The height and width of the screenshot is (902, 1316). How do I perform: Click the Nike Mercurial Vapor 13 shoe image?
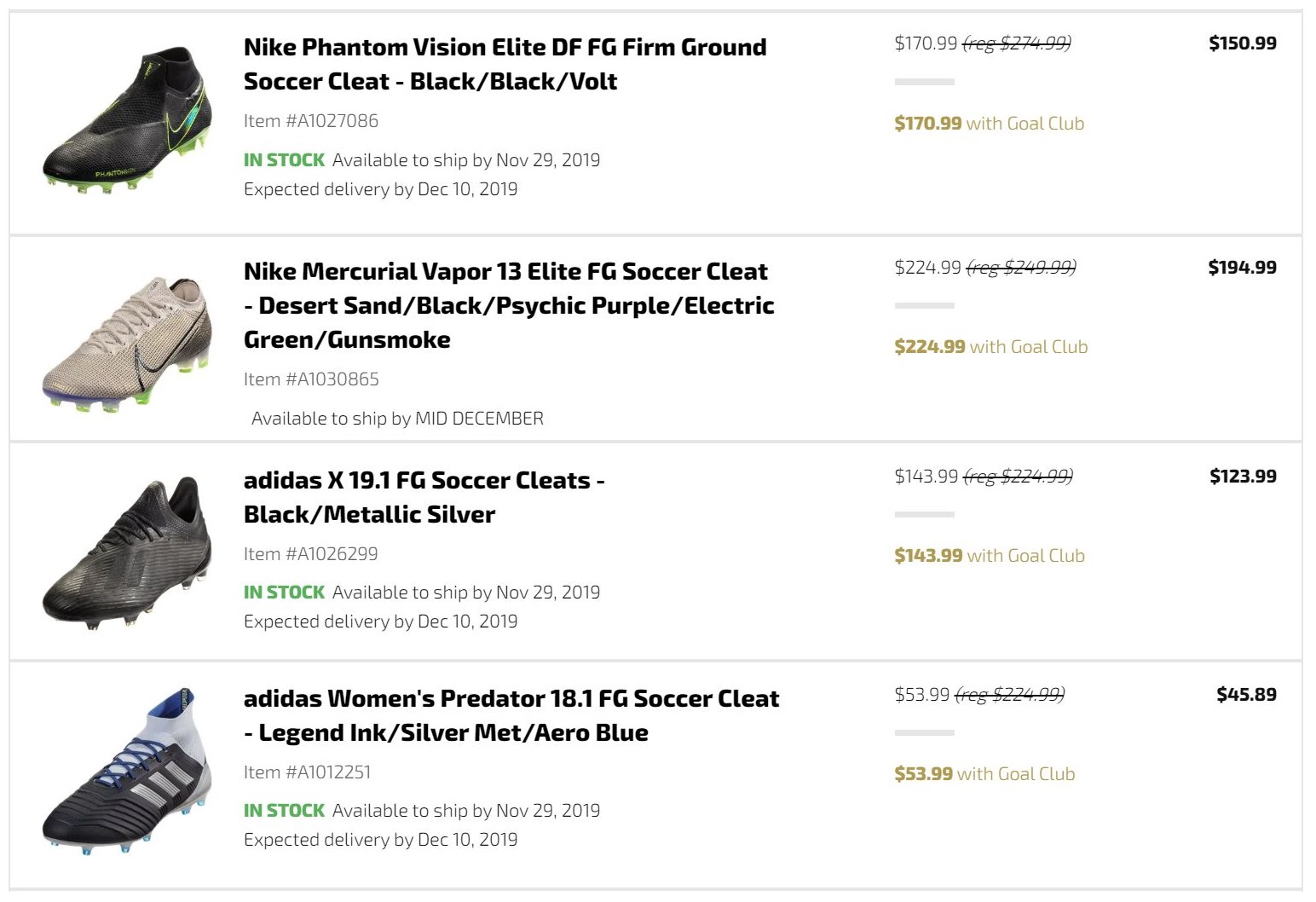(x=126, y=343)
